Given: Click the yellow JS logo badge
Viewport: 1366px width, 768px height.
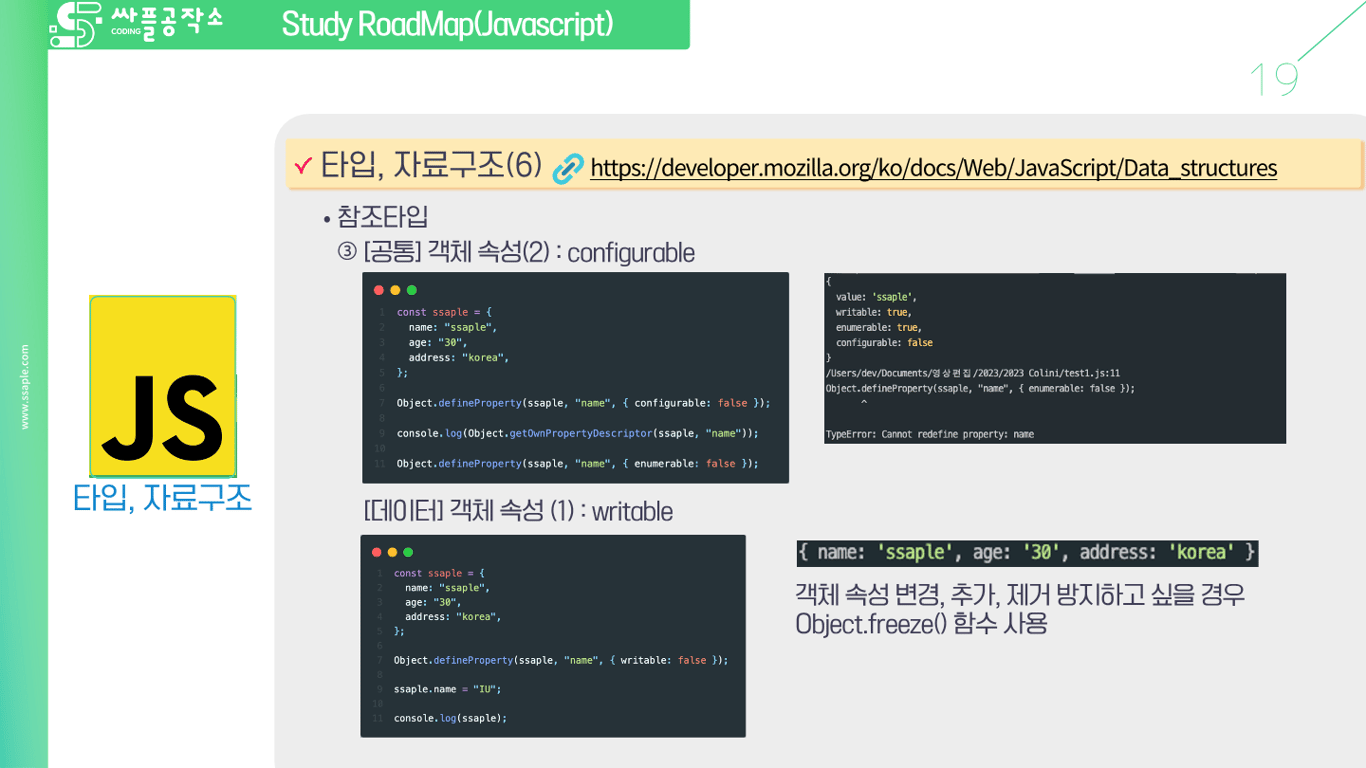Looking at the screenshot, I should (x=162, y=387).
